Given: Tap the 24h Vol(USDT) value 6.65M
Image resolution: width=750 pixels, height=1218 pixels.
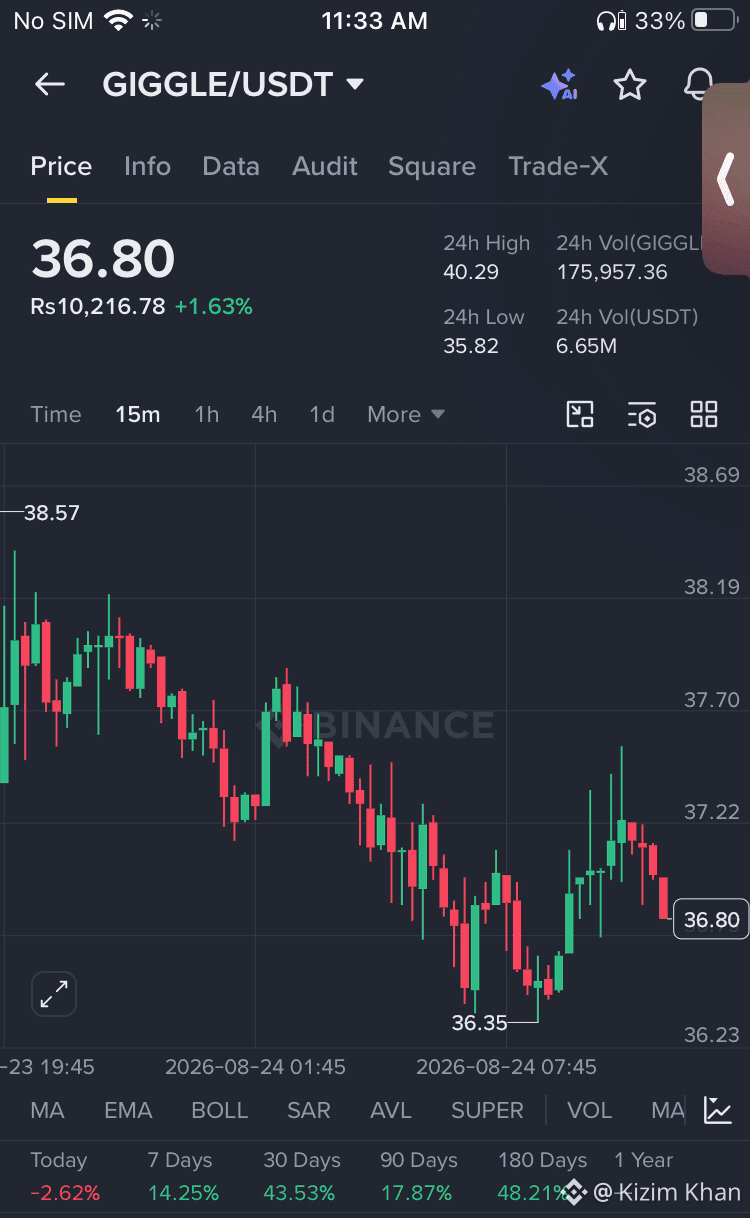Looking at the screenshot, I should (586, 346).
